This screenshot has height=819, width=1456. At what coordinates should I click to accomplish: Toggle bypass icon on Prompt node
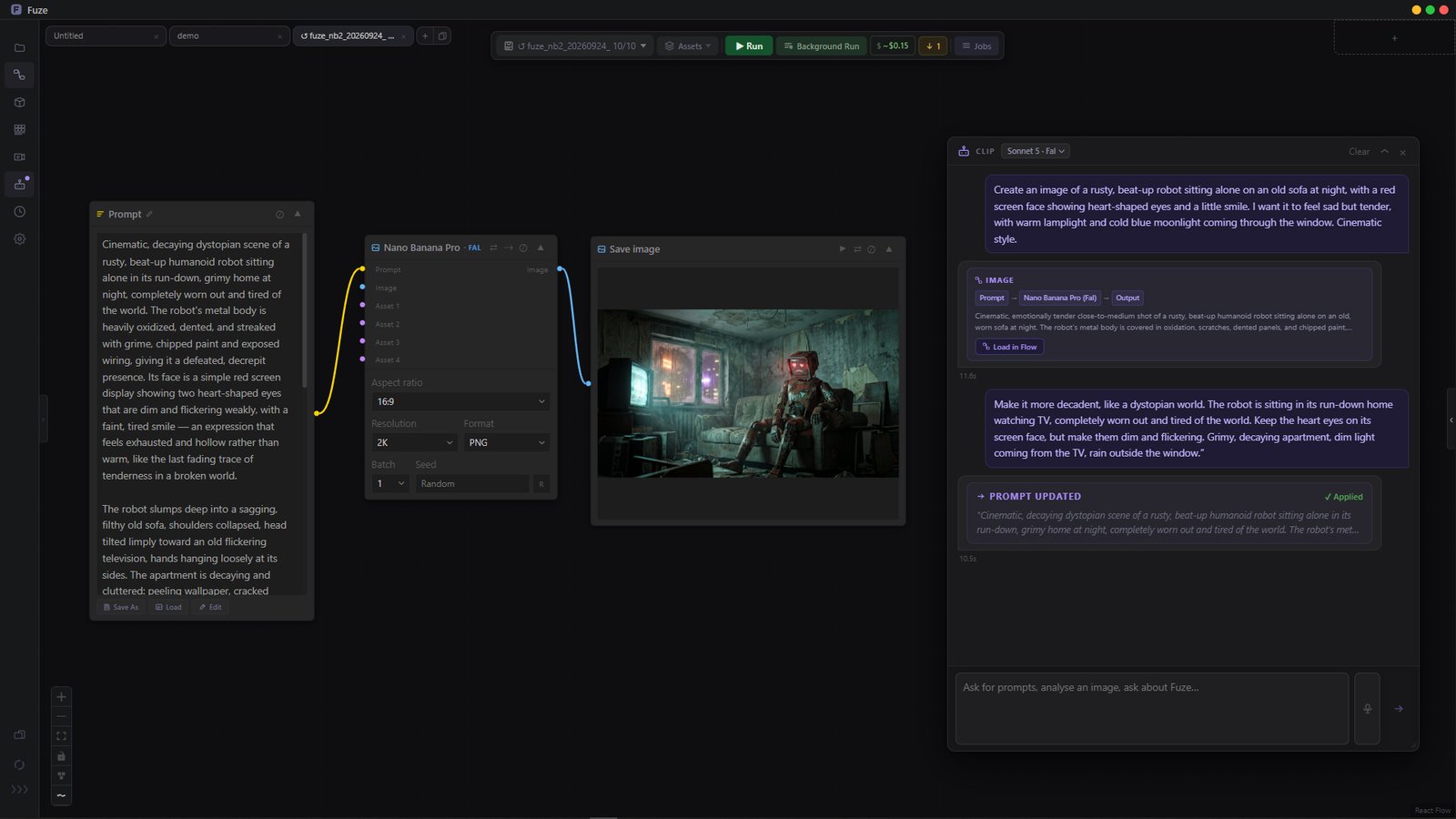(279, 214)
